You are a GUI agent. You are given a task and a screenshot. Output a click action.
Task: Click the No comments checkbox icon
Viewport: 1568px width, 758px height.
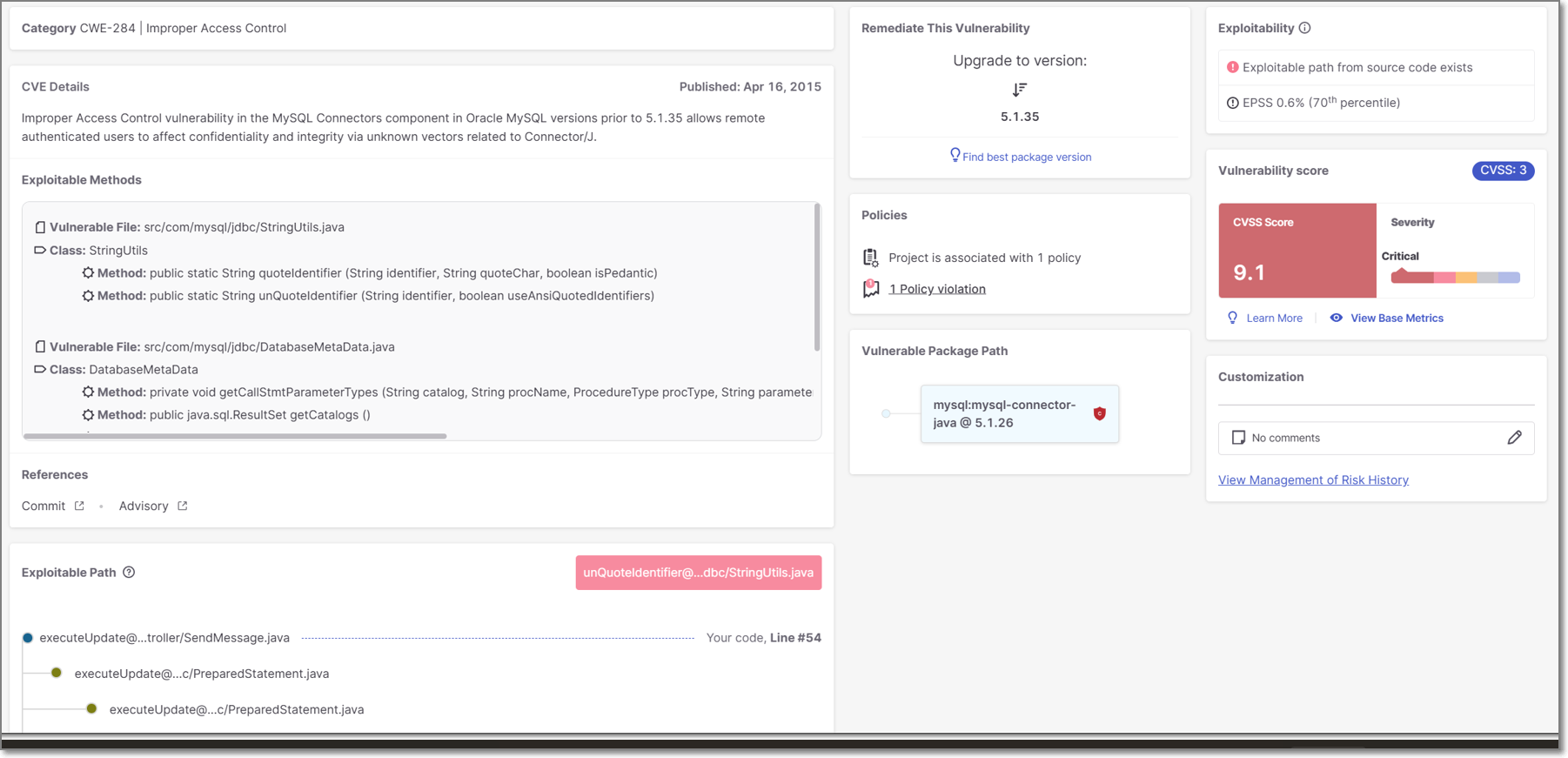1237,438
